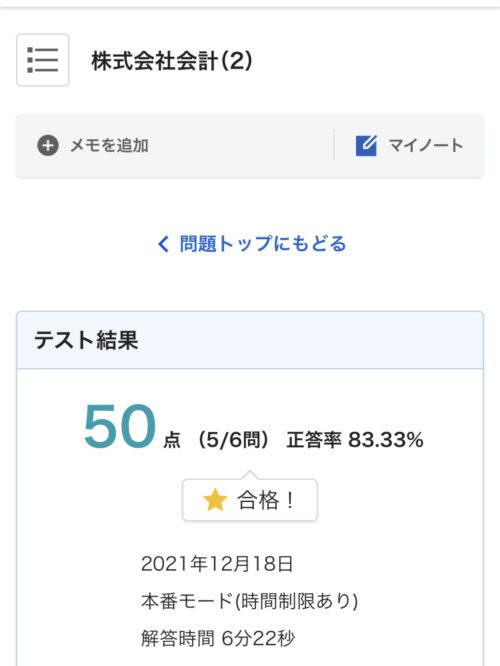500x666 pixels.
Task: Click the divider between memo and note buttons
Action: pos(334,146)
